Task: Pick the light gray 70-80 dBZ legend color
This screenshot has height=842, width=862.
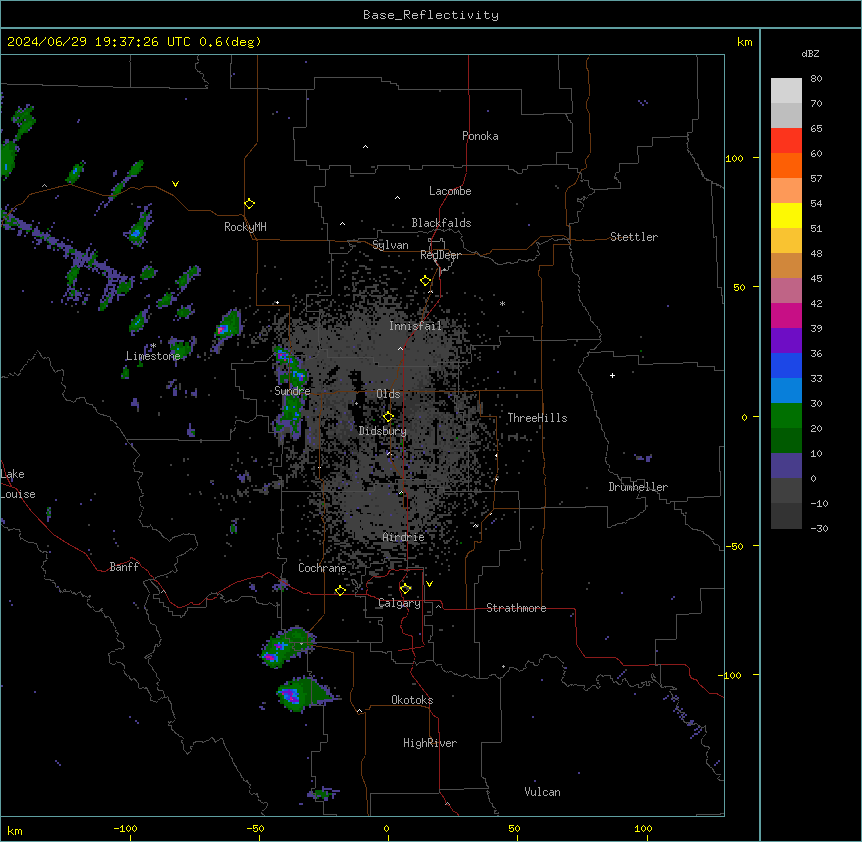Action: 786,90
